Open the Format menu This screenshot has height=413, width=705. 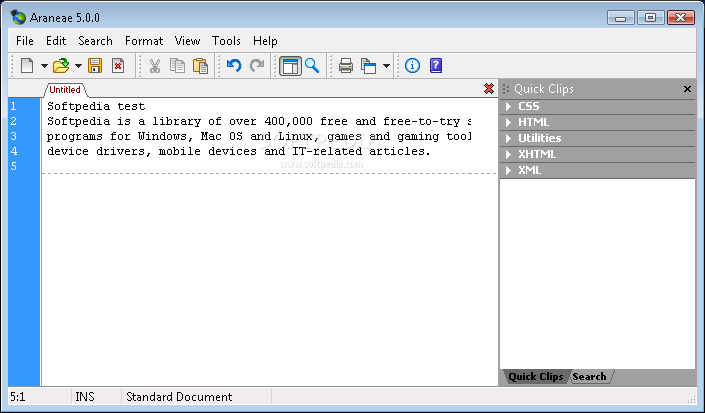click(x=144, y=41)
